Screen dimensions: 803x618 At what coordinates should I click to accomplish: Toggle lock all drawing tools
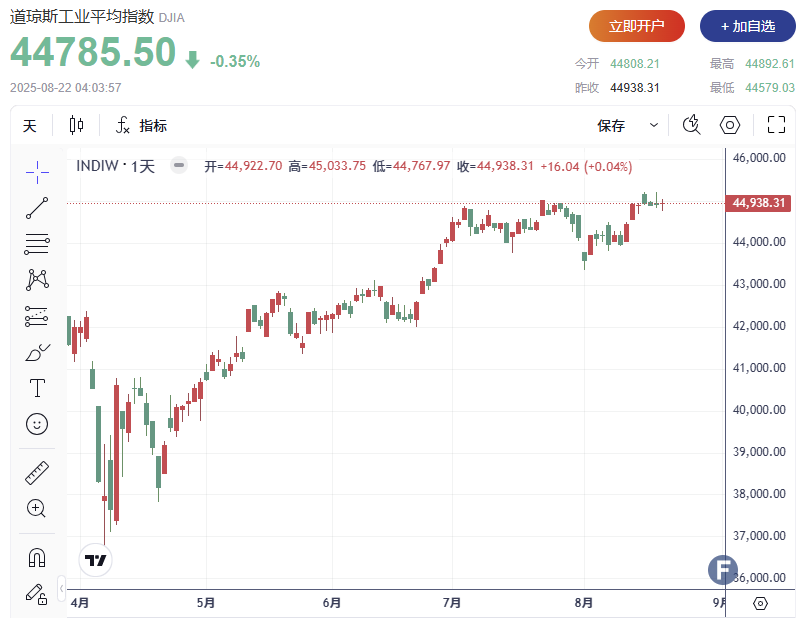coord(37,594)
